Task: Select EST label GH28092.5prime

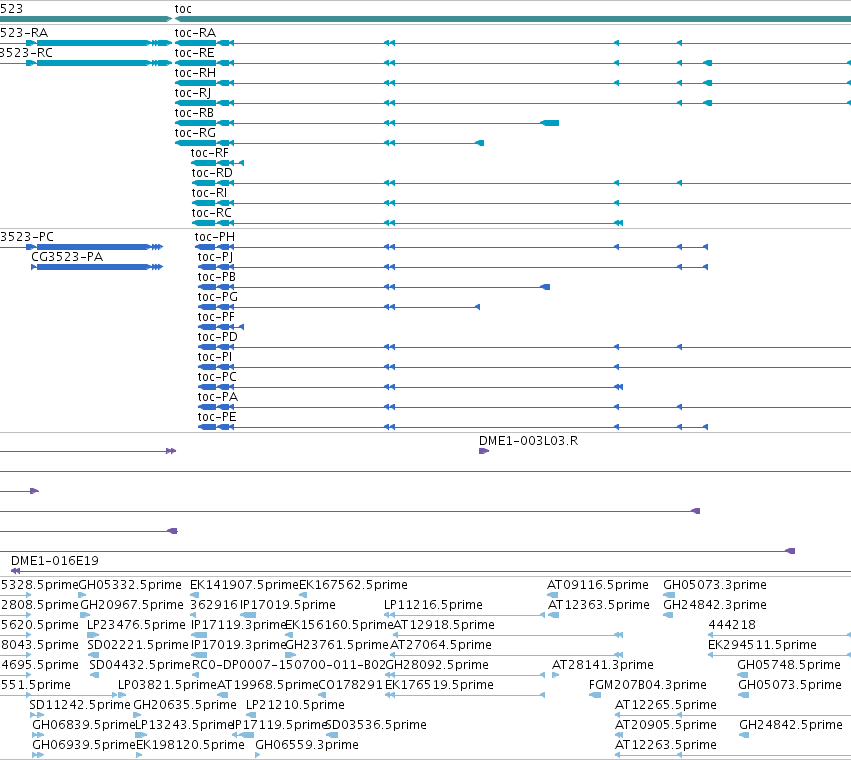Action: click(x=437, y=665)
